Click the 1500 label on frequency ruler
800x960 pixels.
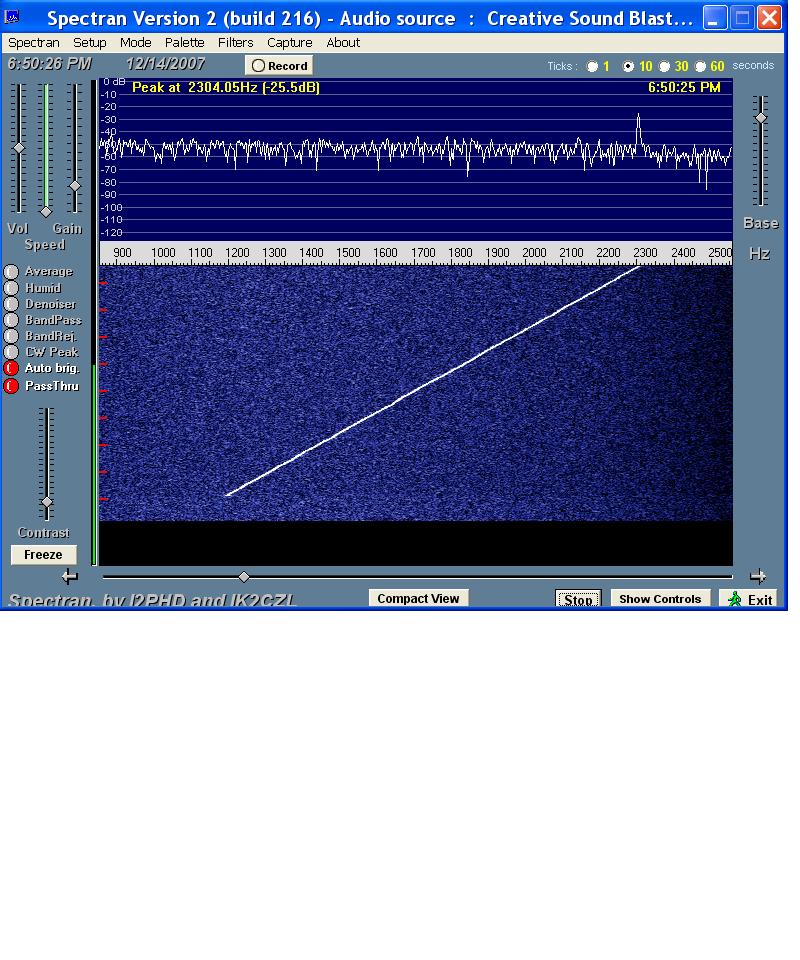348,253
